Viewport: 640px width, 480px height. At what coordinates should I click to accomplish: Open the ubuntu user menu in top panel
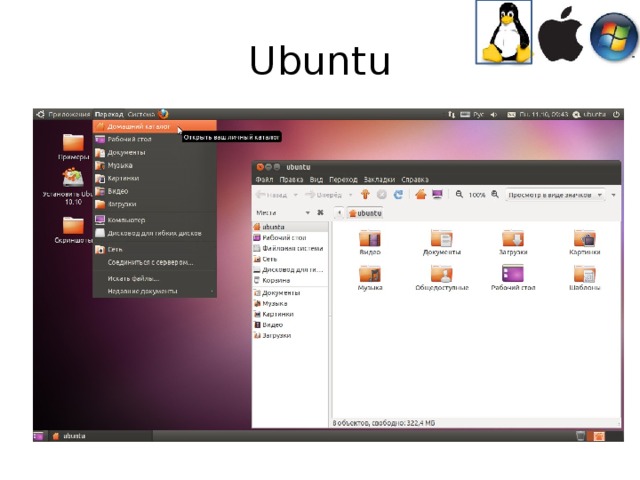pyautogui.click(x=589, y=114)
